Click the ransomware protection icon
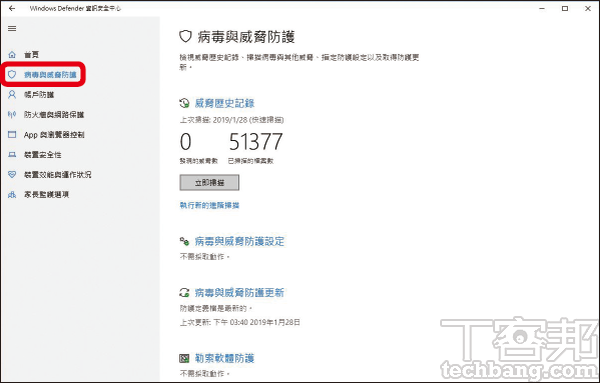This screenshot has height=383, width=600. [184, 359]
